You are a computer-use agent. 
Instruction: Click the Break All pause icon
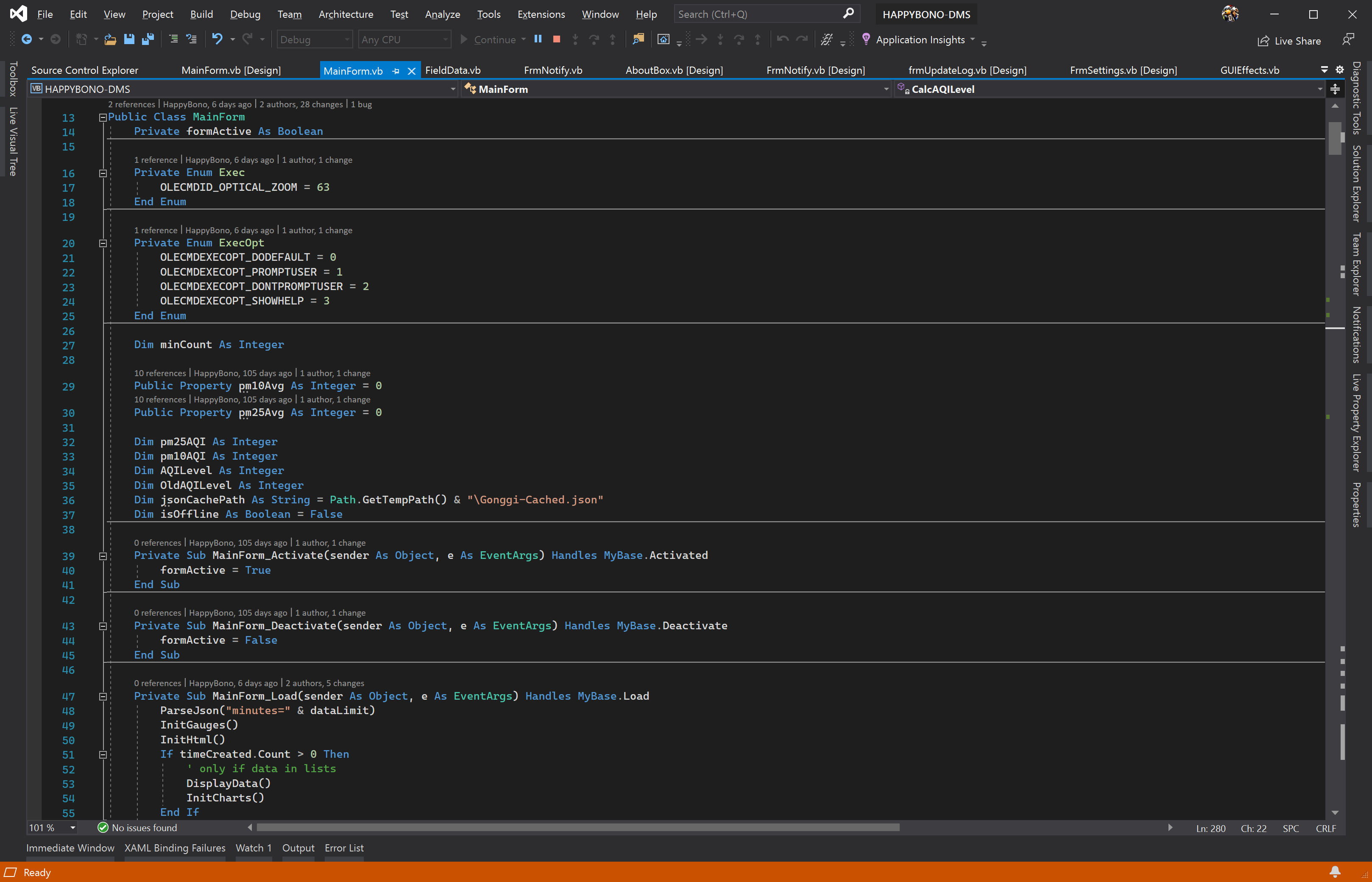pos(538,39)
